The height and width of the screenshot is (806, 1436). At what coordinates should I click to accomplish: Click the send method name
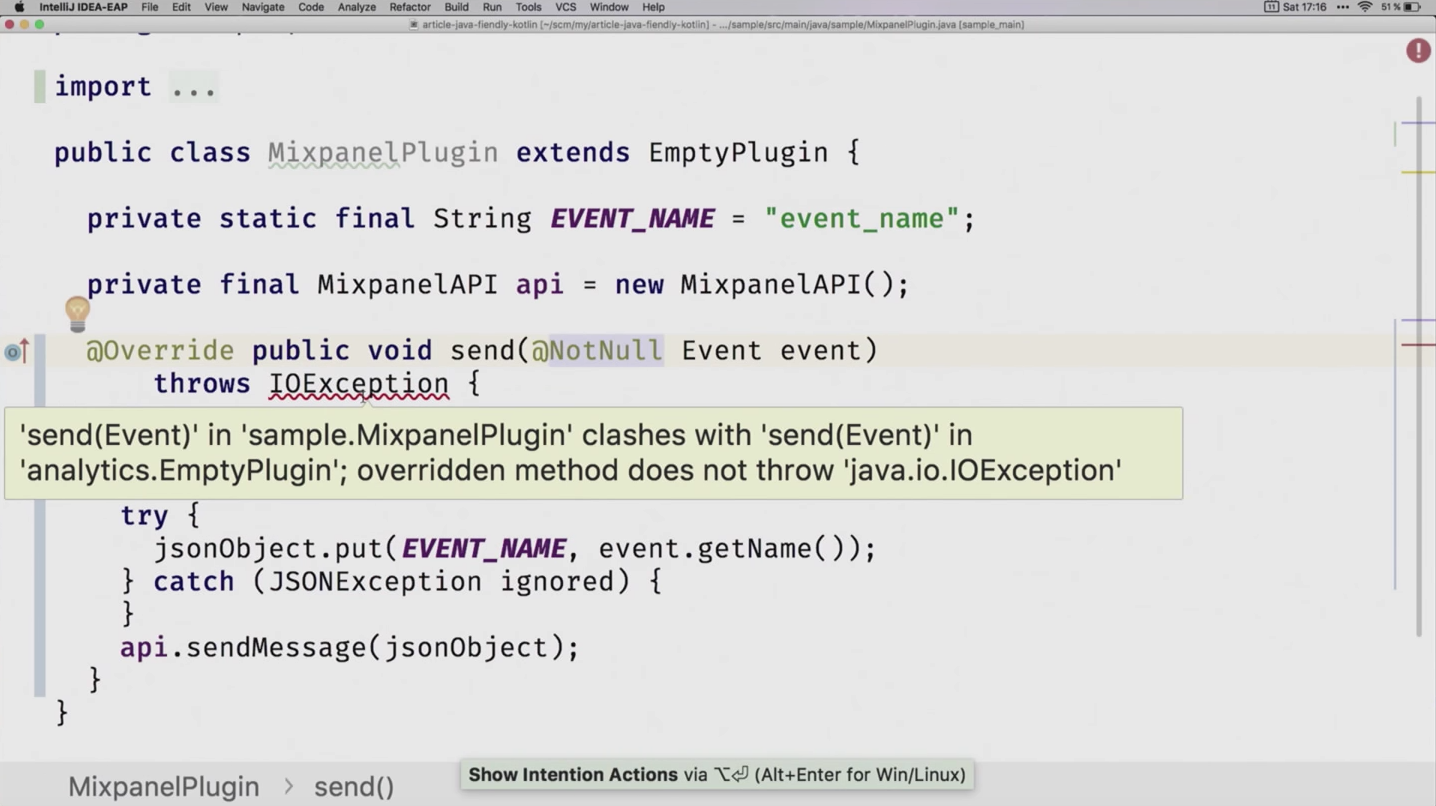pos(482,351)
